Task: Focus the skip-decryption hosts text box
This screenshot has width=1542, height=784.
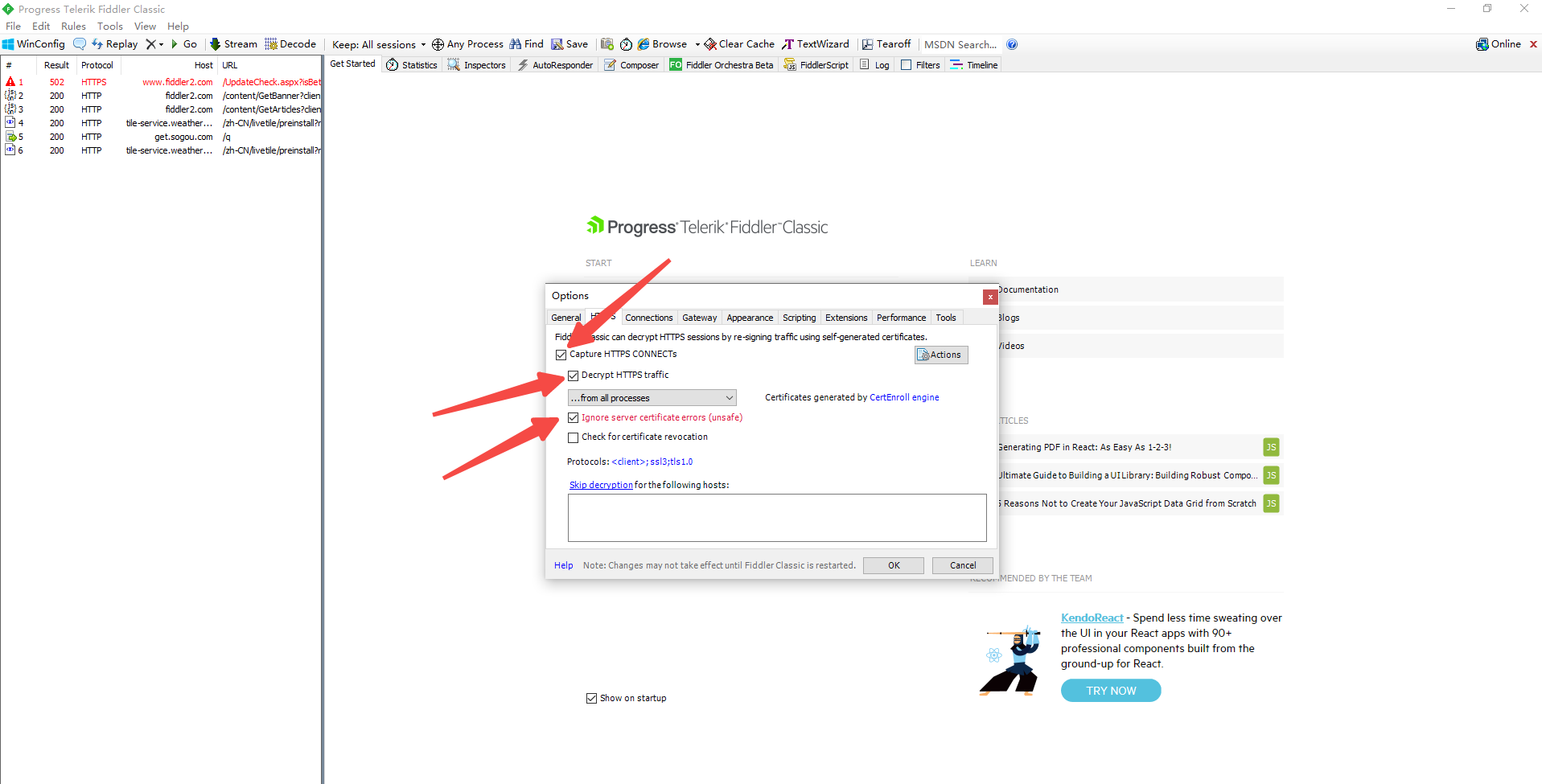Action: [777, 518]
